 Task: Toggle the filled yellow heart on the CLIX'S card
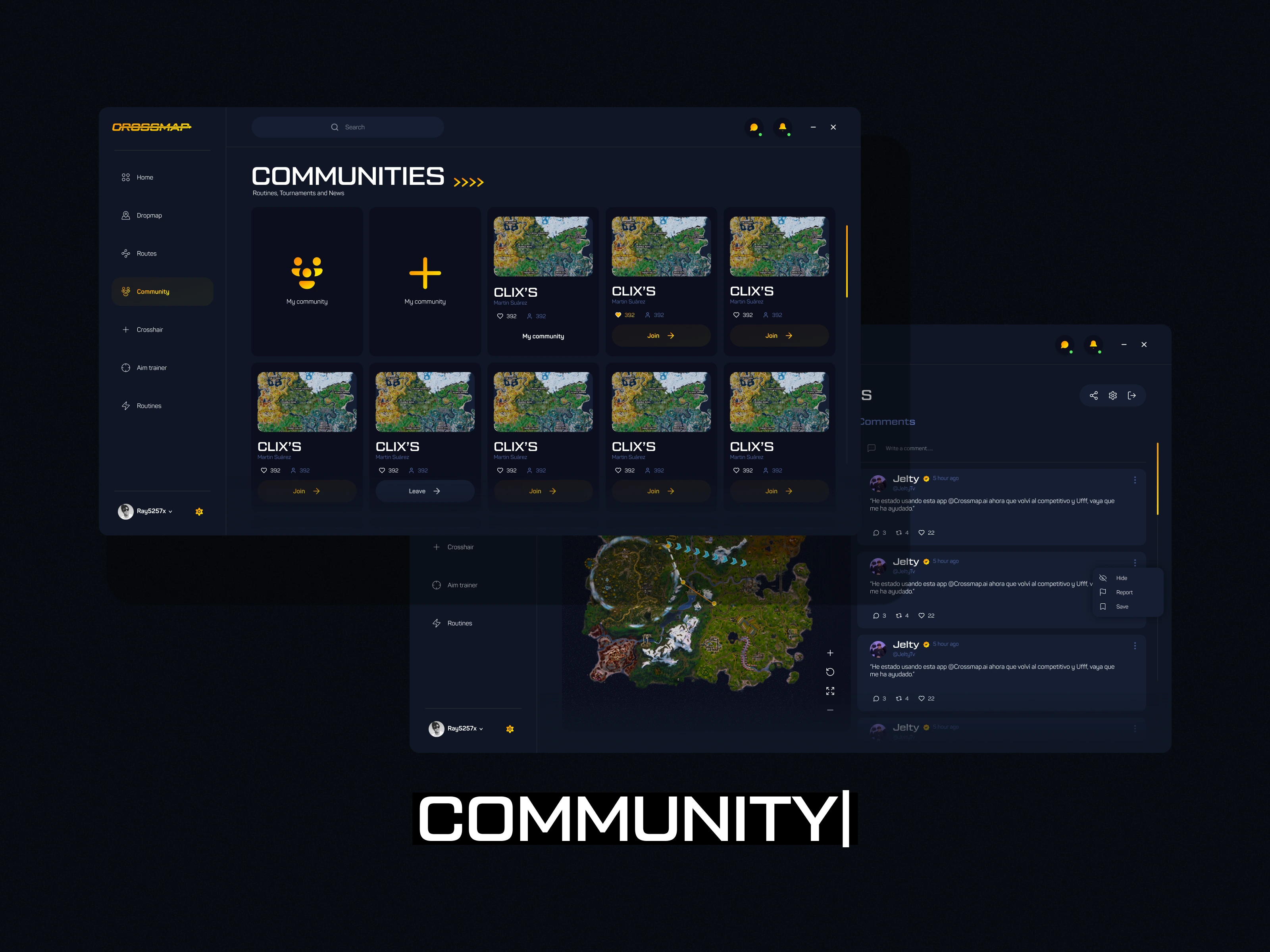click(x=618, y=315)
